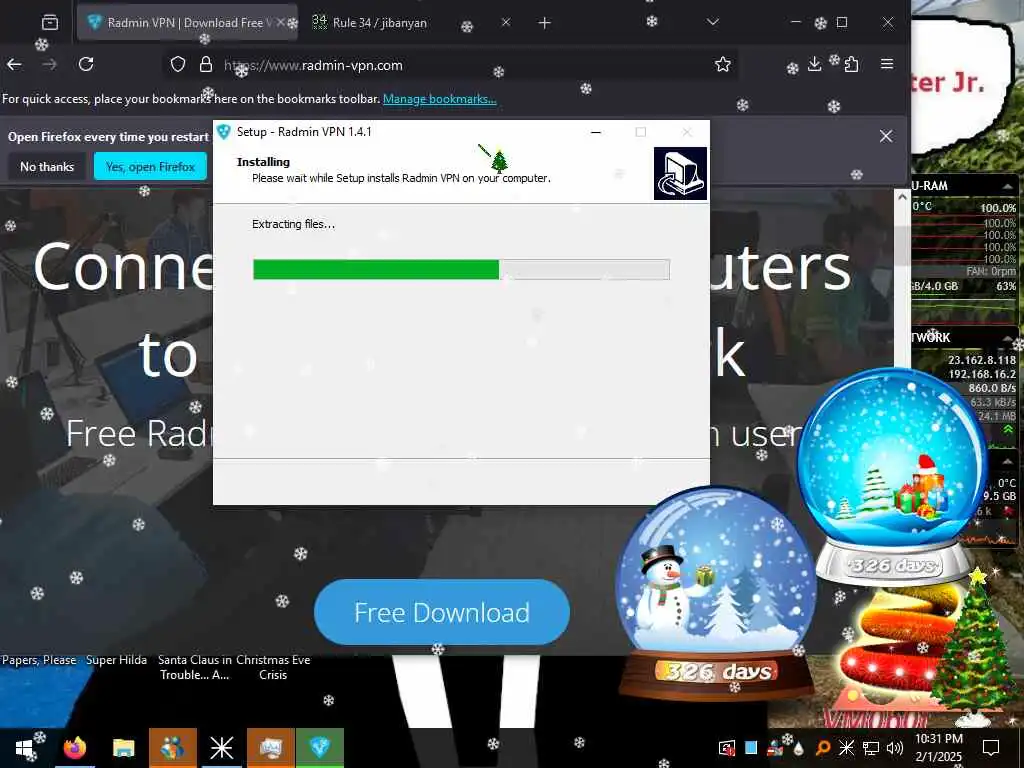Open the snowflake app in the taskbar
The image size is (1024, 768).
click(221, 748)
